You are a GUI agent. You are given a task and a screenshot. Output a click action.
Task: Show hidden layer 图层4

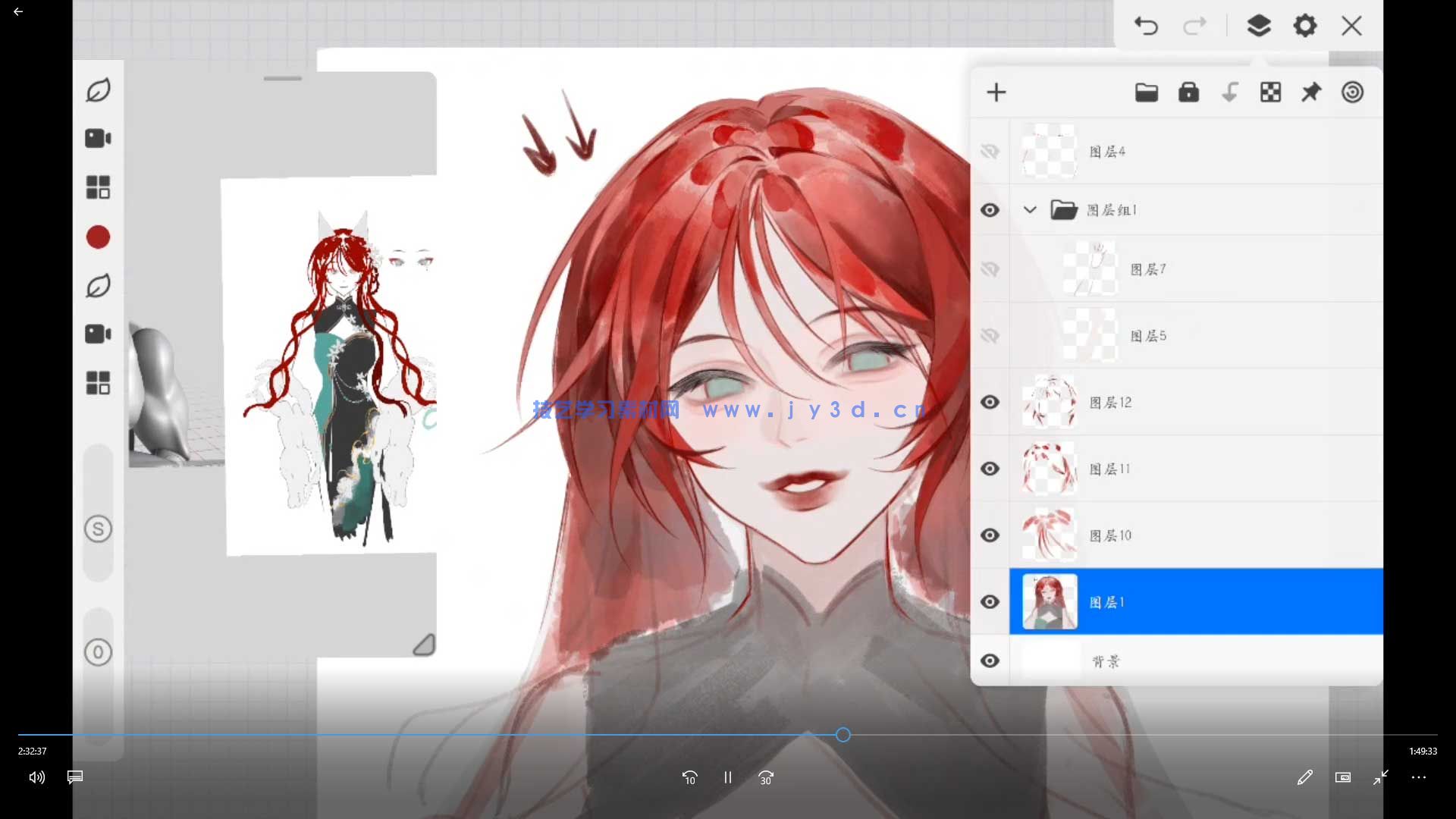(x=990, y=152)
